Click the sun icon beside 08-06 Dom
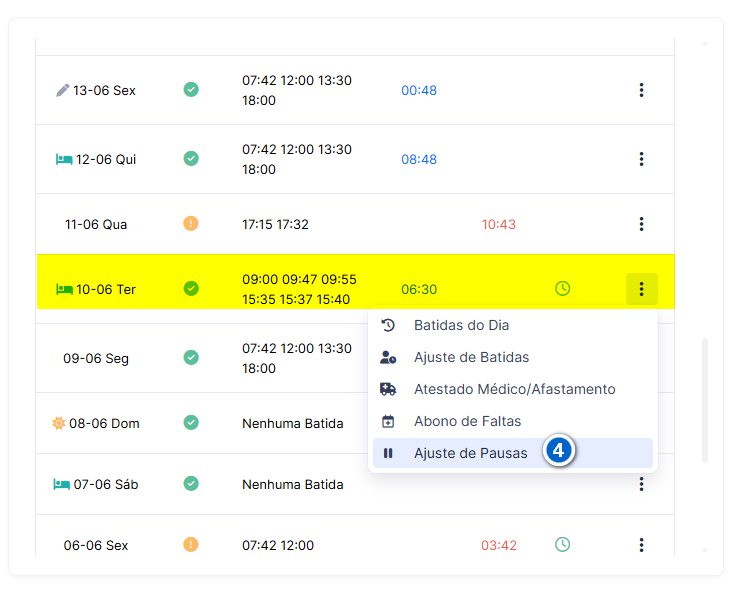 (x=59, y=423)
